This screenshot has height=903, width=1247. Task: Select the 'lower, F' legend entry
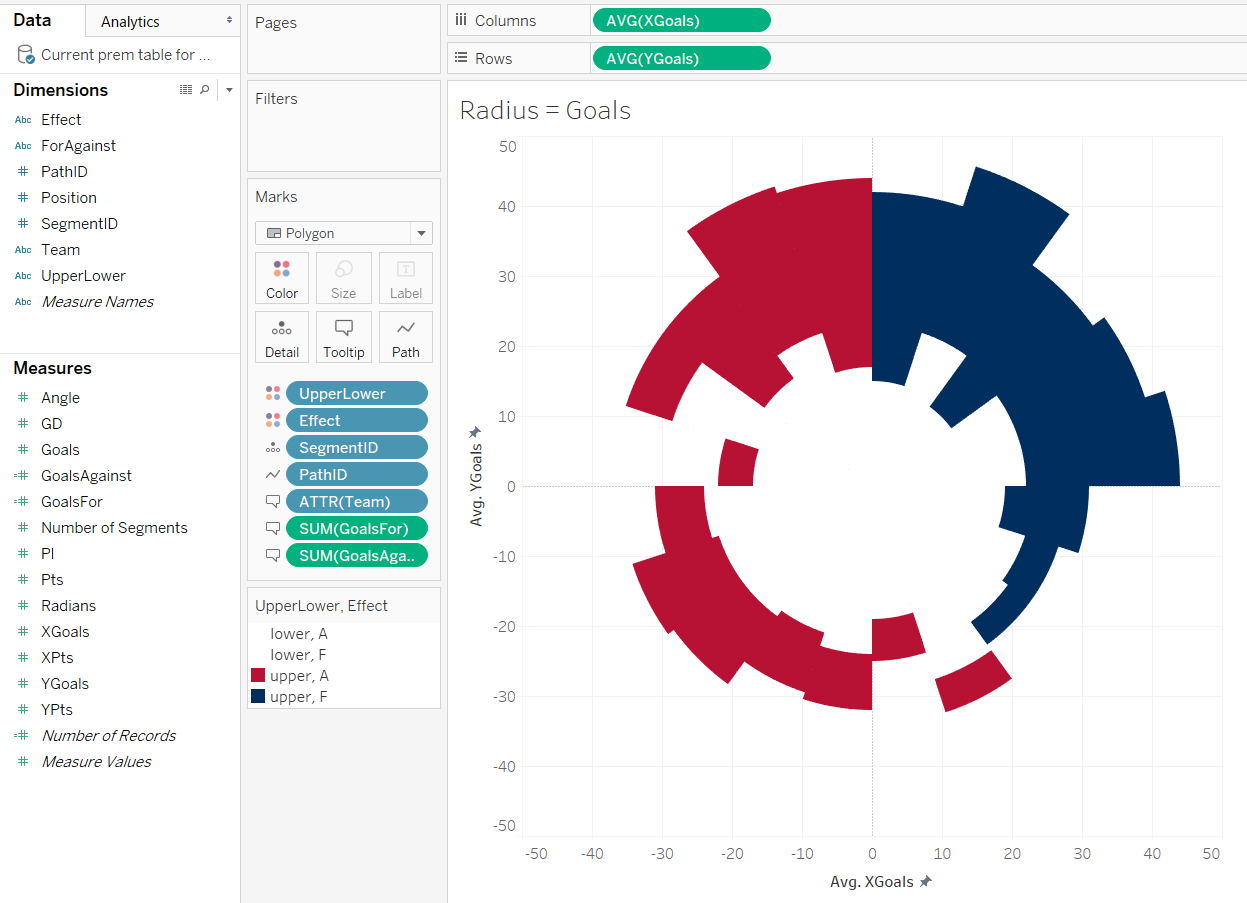pos(298,655)
